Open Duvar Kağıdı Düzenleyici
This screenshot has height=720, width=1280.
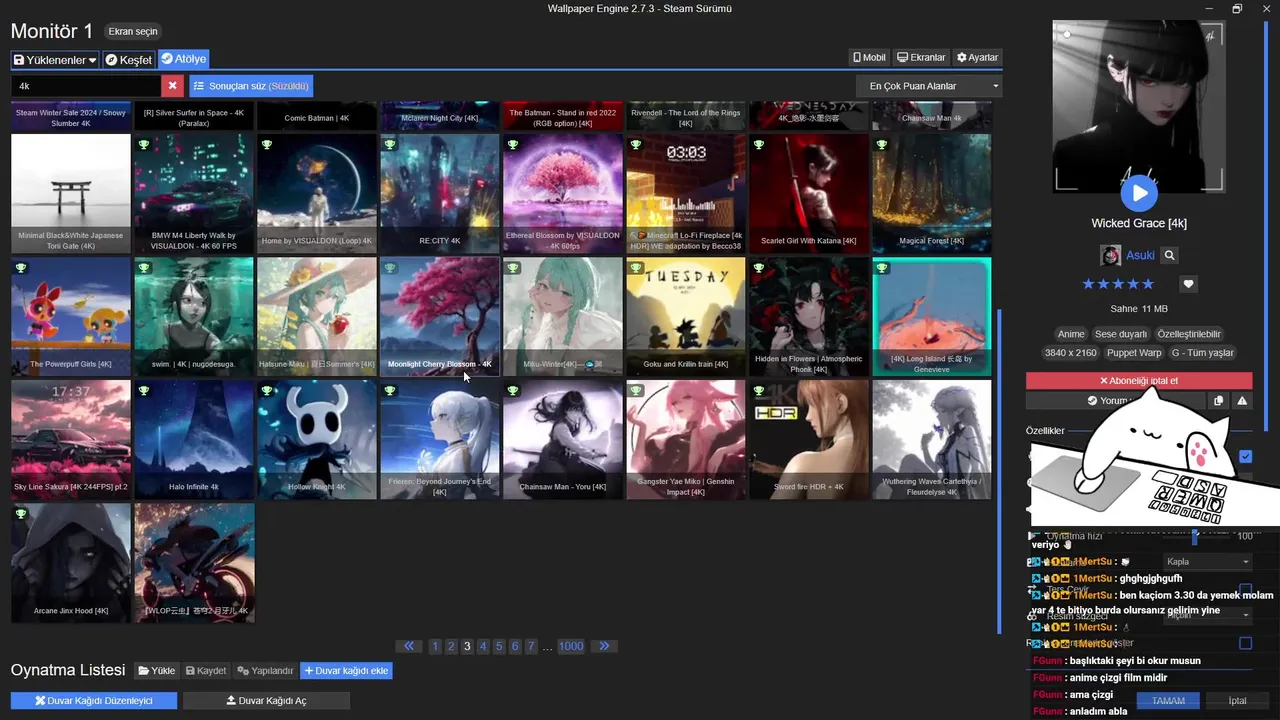(x=94, y=701)
